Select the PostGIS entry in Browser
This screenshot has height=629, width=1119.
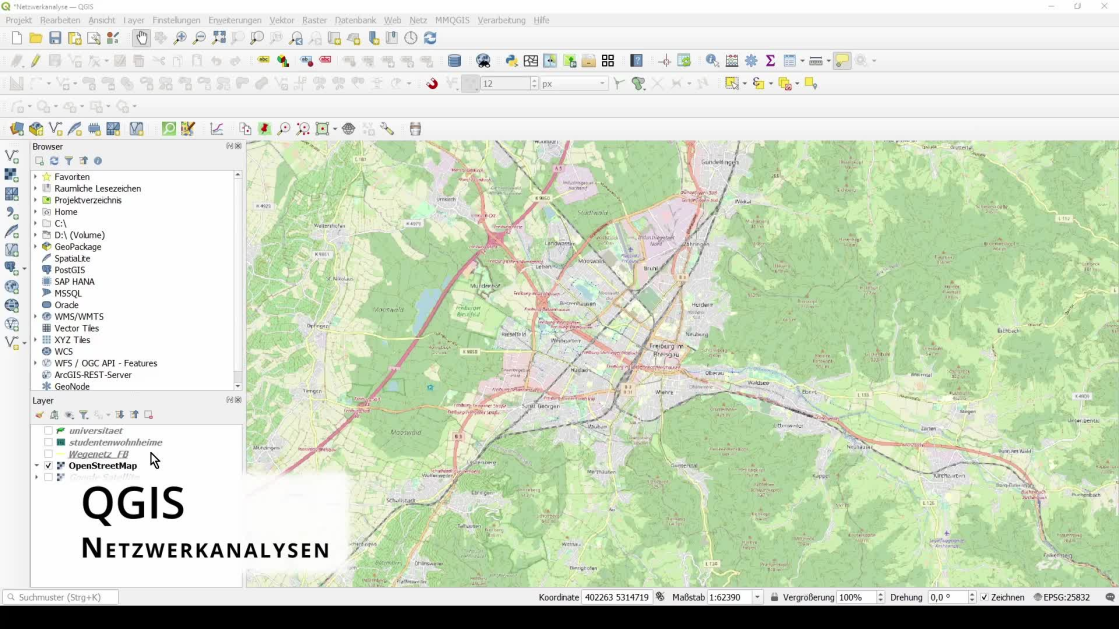[69, 270]
